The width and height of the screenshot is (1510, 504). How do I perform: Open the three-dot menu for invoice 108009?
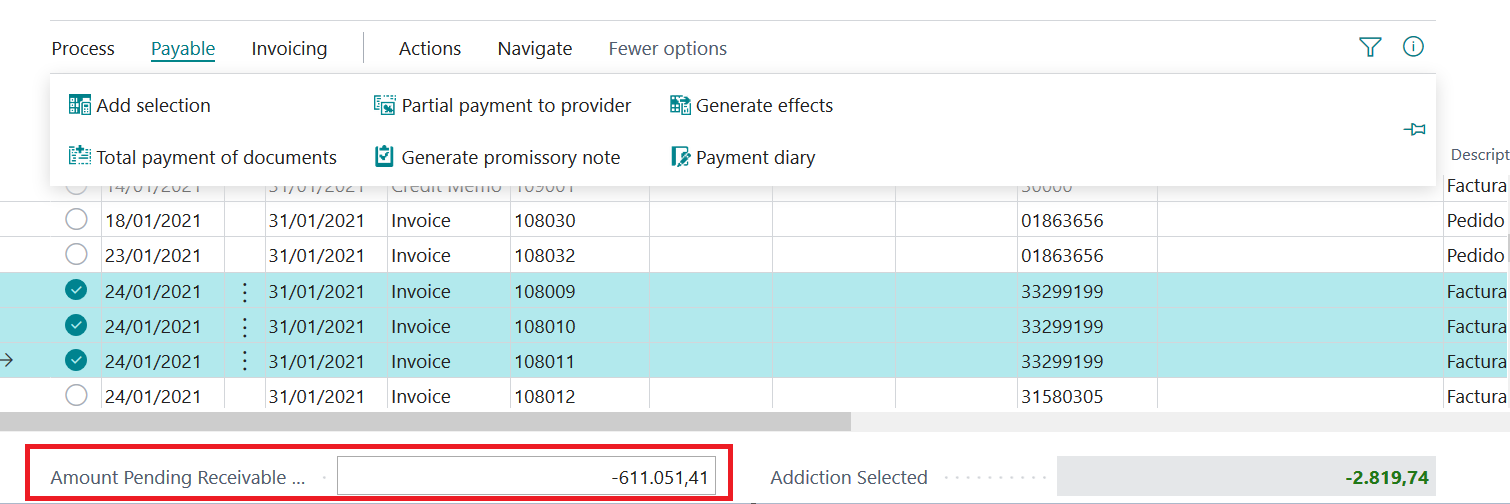(x=245, y=292)
